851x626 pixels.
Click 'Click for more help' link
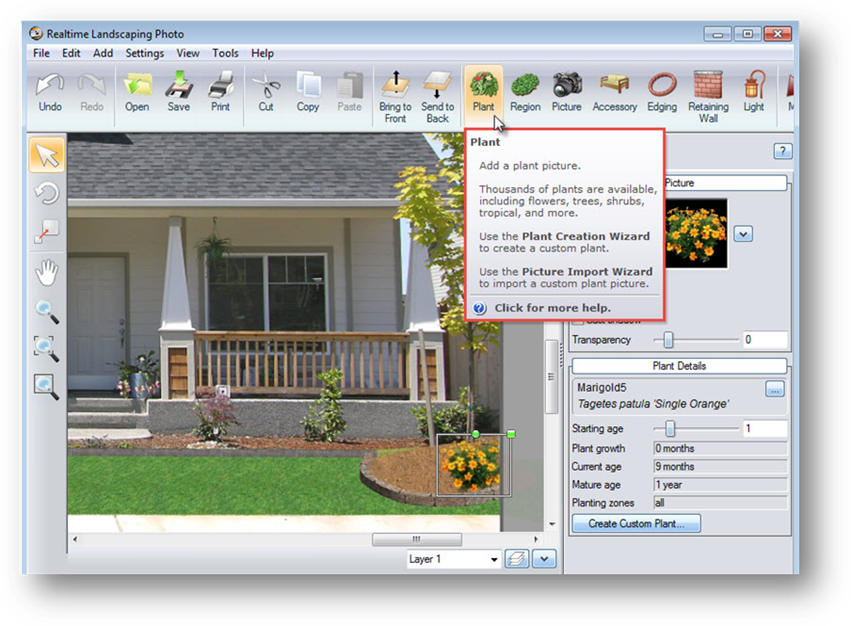552,308
